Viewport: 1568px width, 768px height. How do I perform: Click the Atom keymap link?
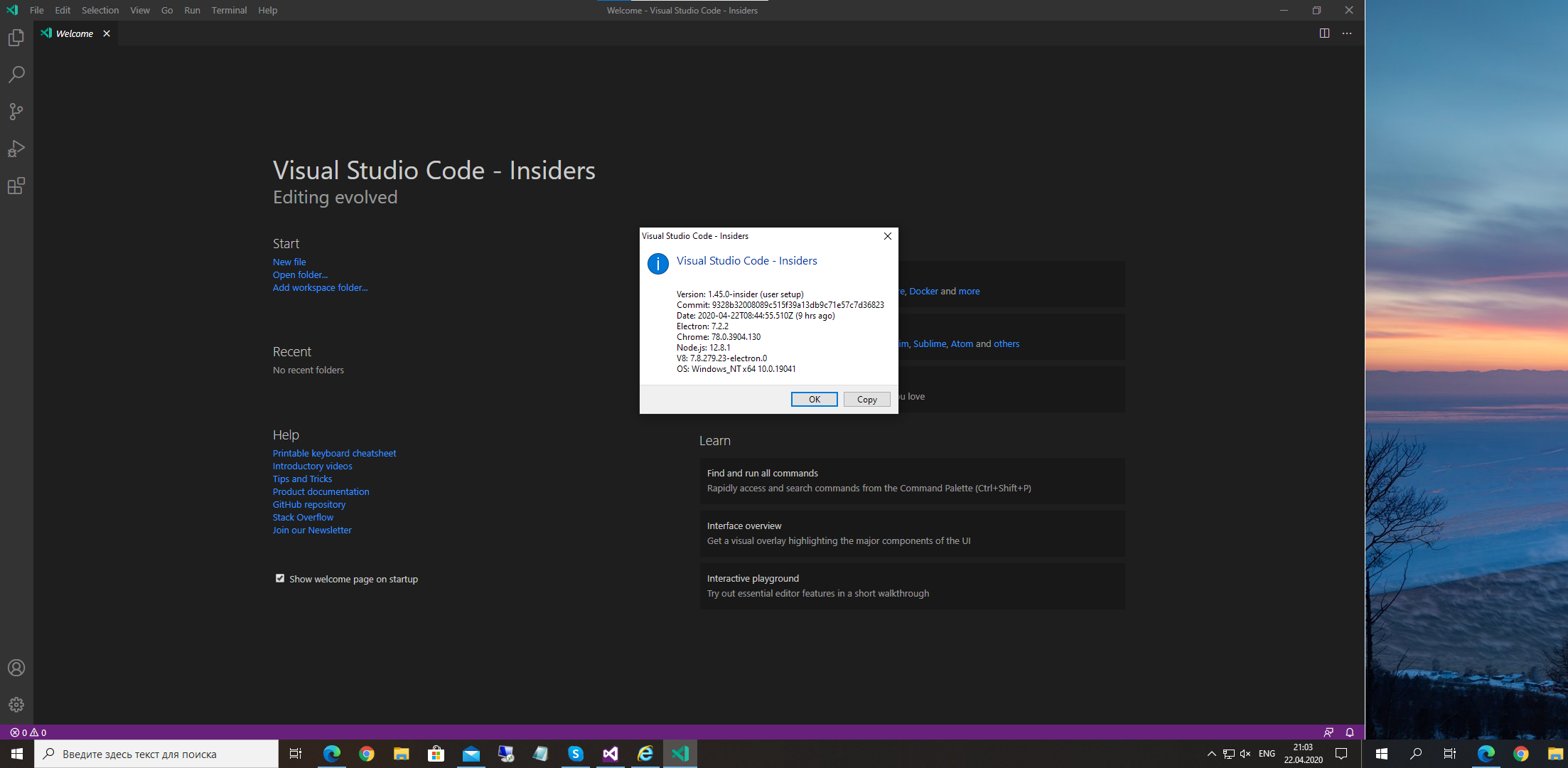tap(962, 343)
